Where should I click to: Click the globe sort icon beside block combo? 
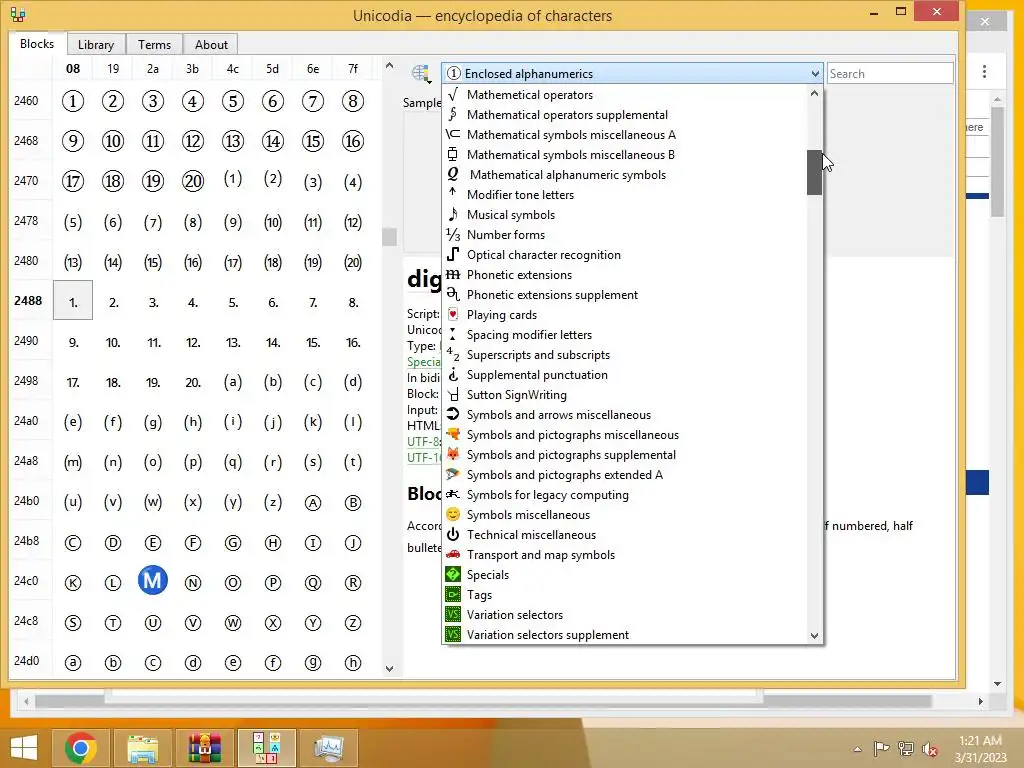(421, 74)
